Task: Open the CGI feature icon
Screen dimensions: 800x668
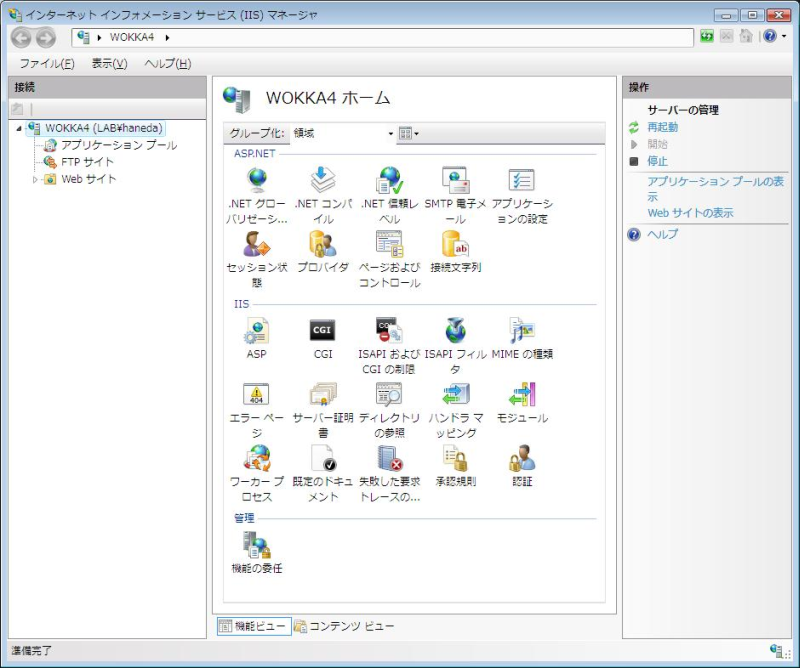Action: click(323, 330)
